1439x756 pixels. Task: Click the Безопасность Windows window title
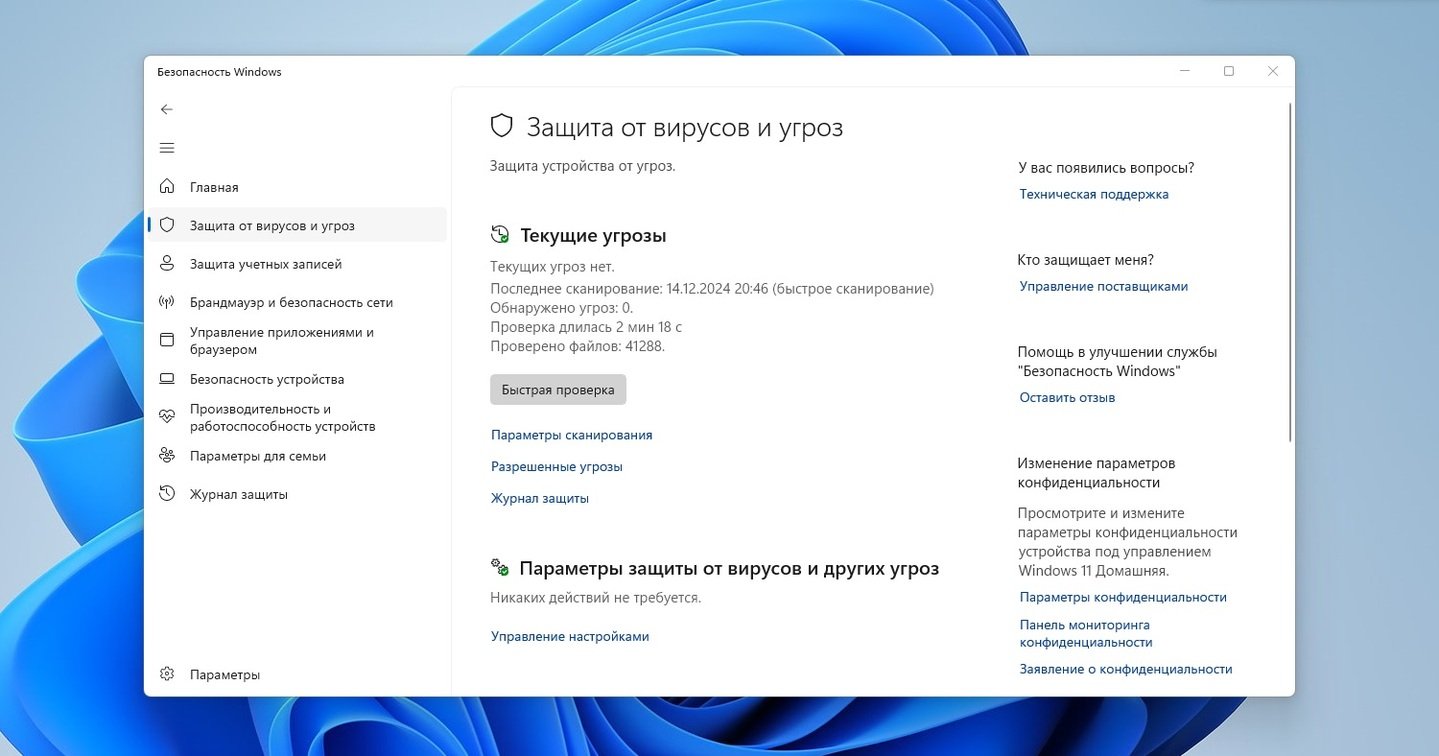pos(219,72)
